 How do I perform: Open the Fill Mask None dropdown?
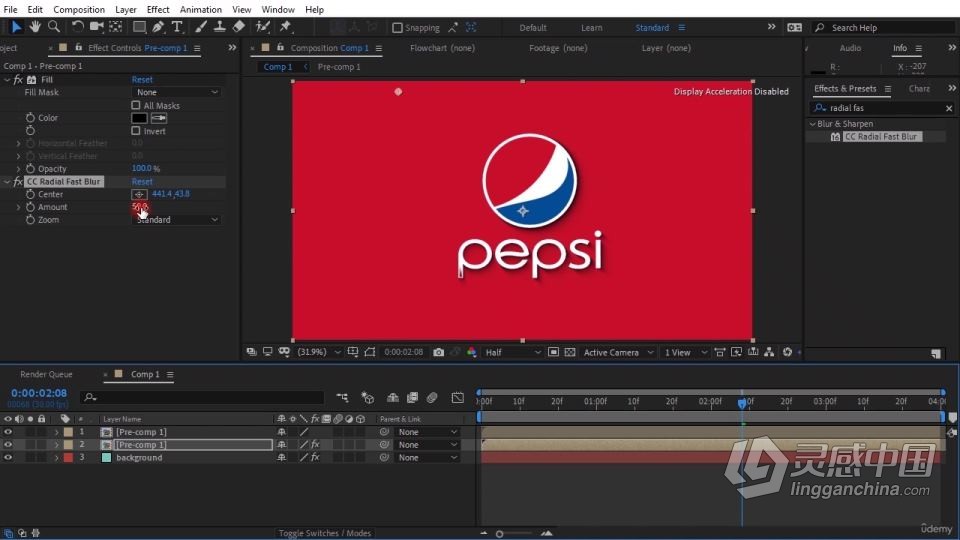coord(176,92)
